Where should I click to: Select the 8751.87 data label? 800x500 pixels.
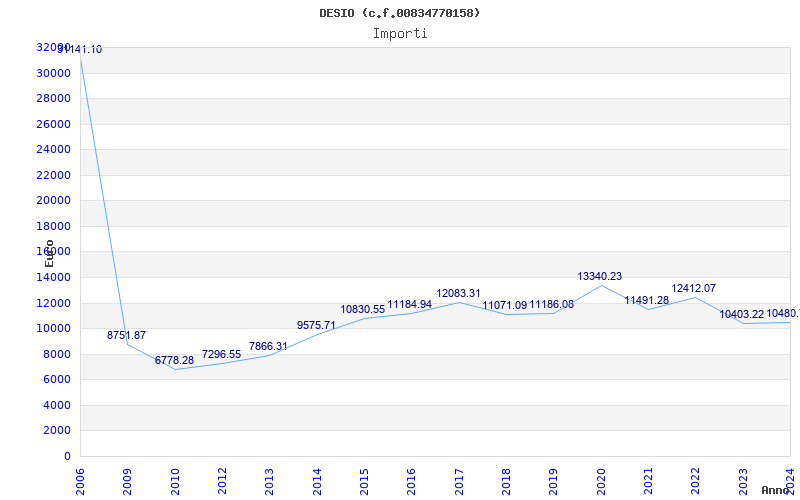point(126,335)
